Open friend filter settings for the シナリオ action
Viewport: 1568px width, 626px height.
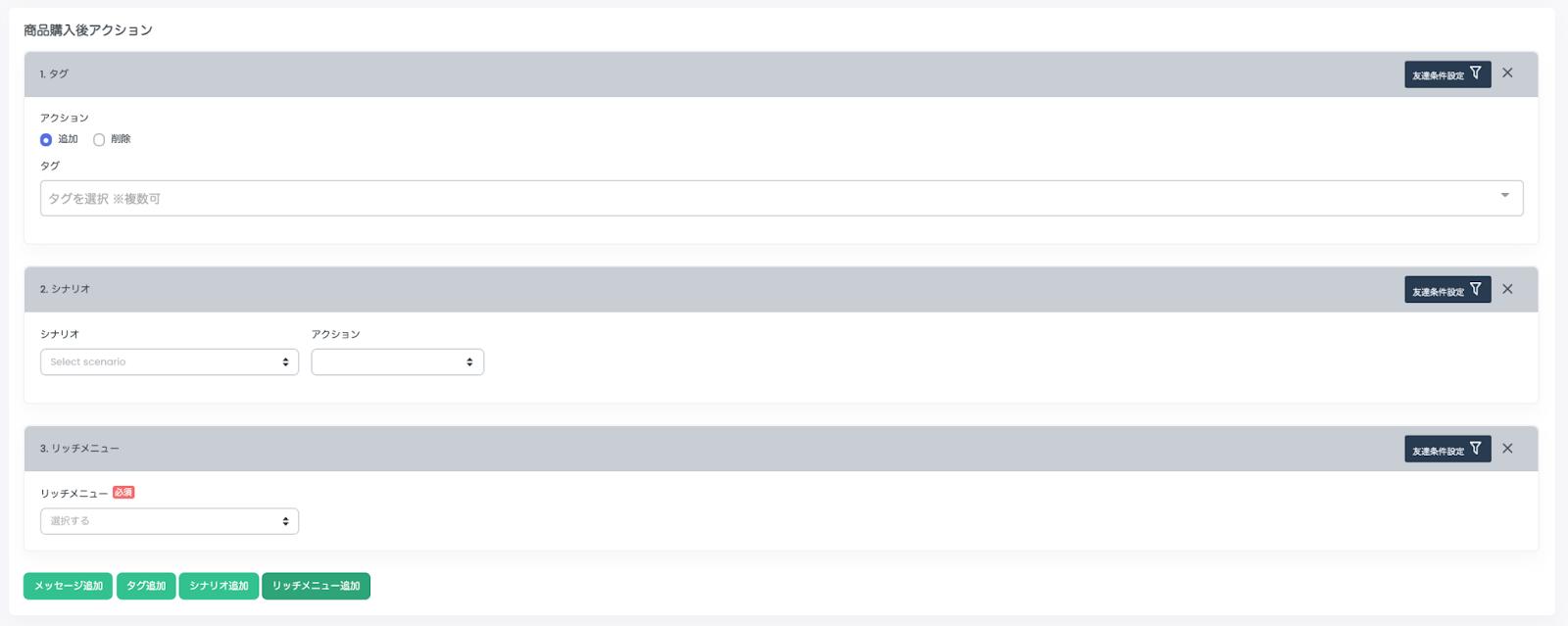tap(1447, 290)
